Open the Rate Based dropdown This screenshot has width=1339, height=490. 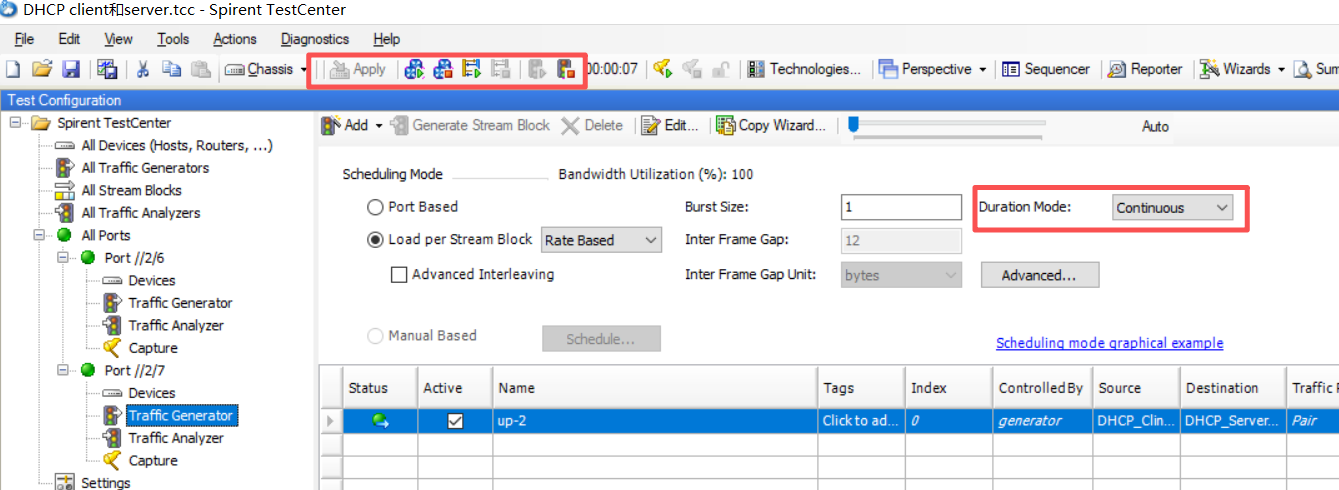601,240
